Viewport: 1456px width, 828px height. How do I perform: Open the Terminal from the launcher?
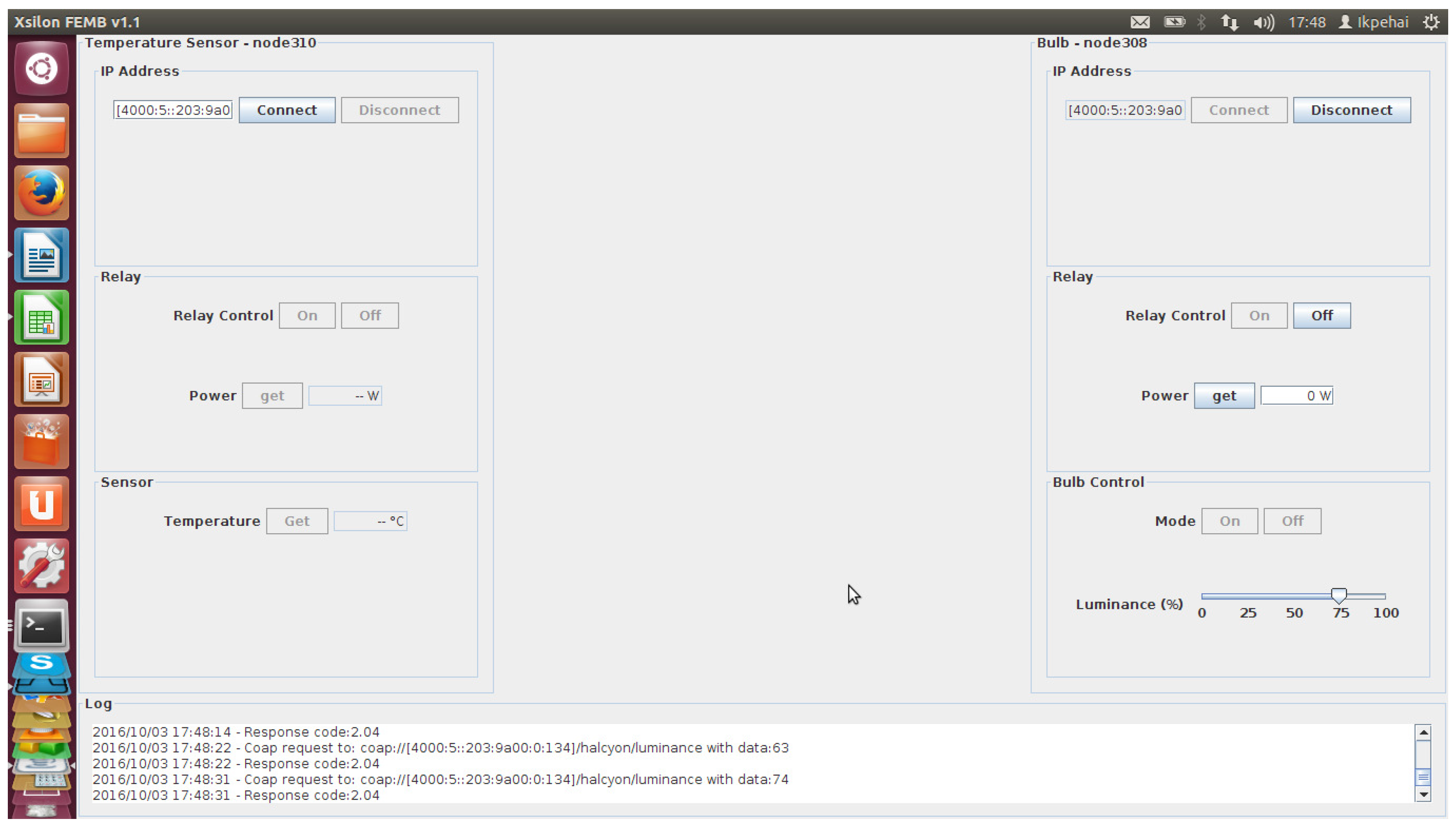[x=42, y=627]
